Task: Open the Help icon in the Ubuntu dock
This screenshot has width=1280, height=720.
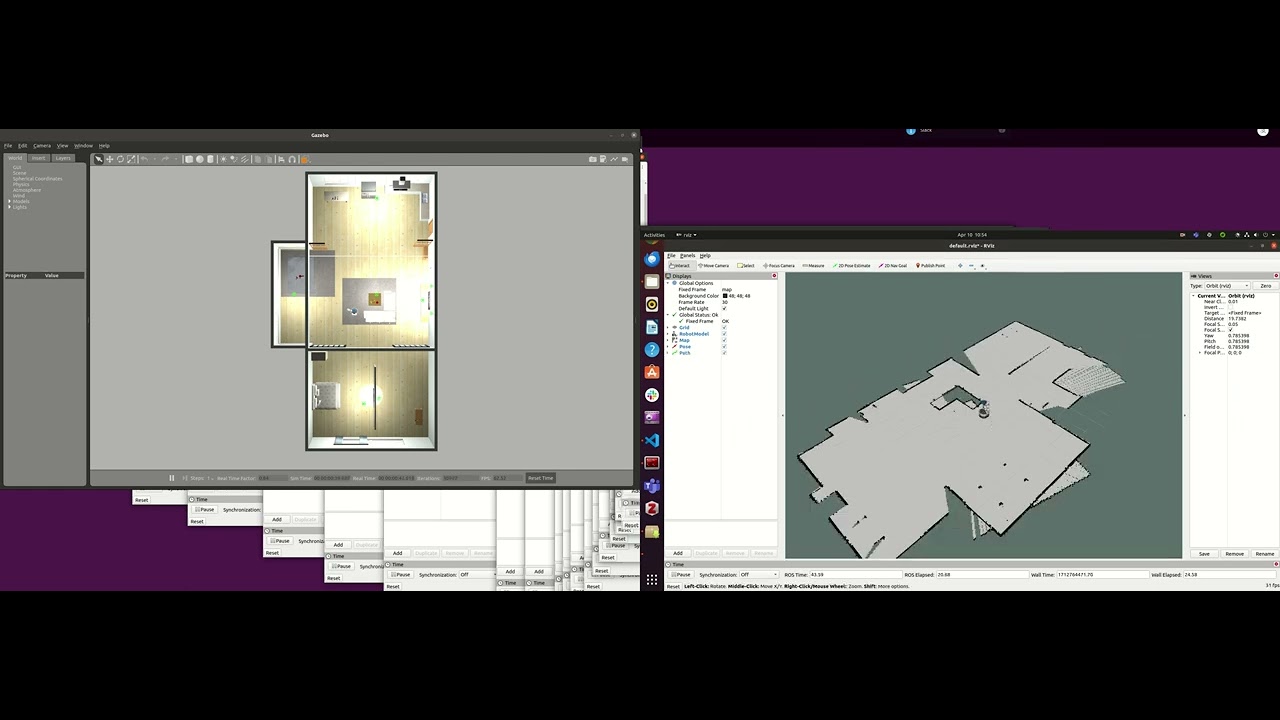Action: (652, 349)
